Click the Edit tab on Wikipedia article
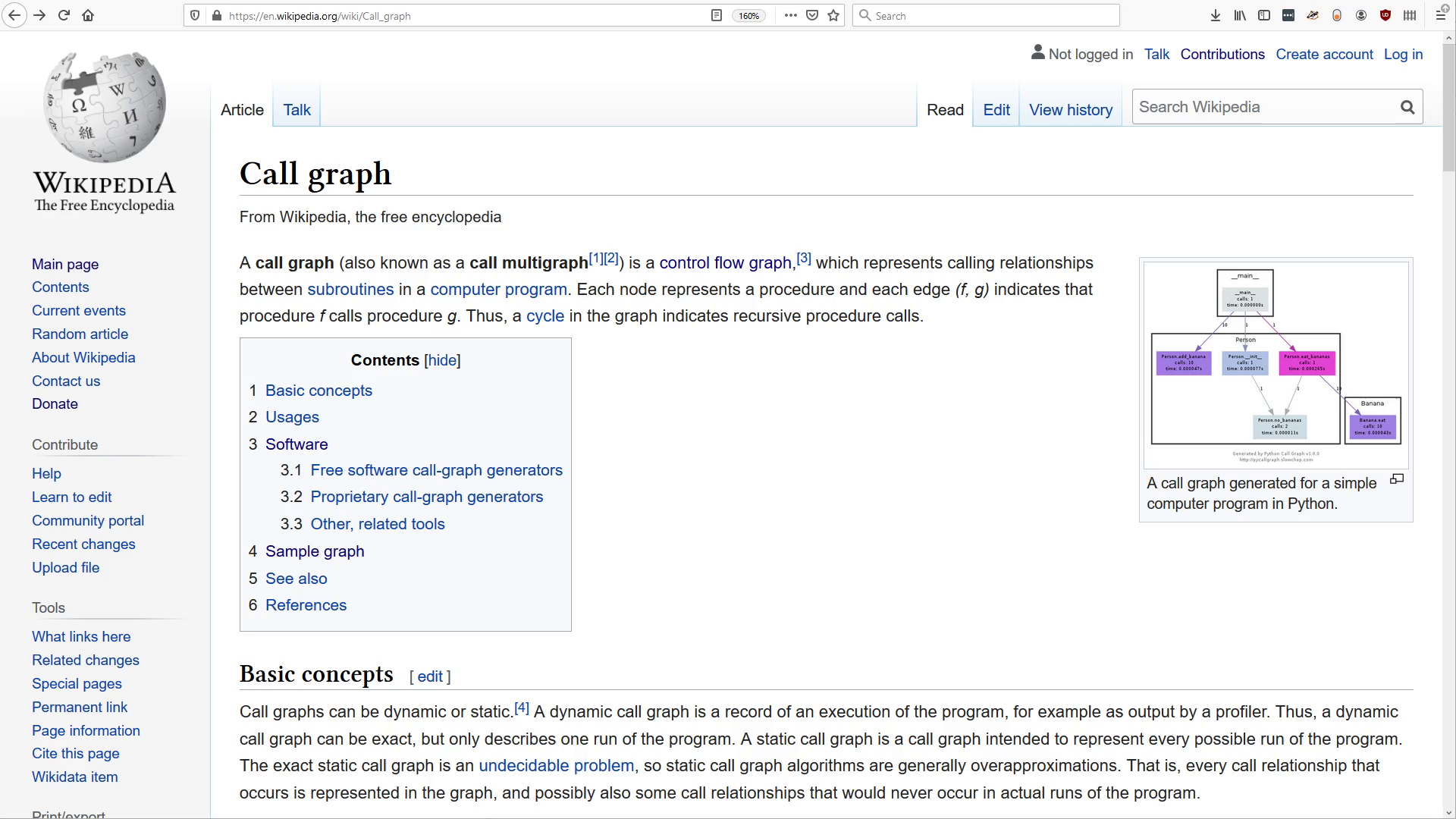This screenshot has height=819, width=1456. tap(997, 109)
